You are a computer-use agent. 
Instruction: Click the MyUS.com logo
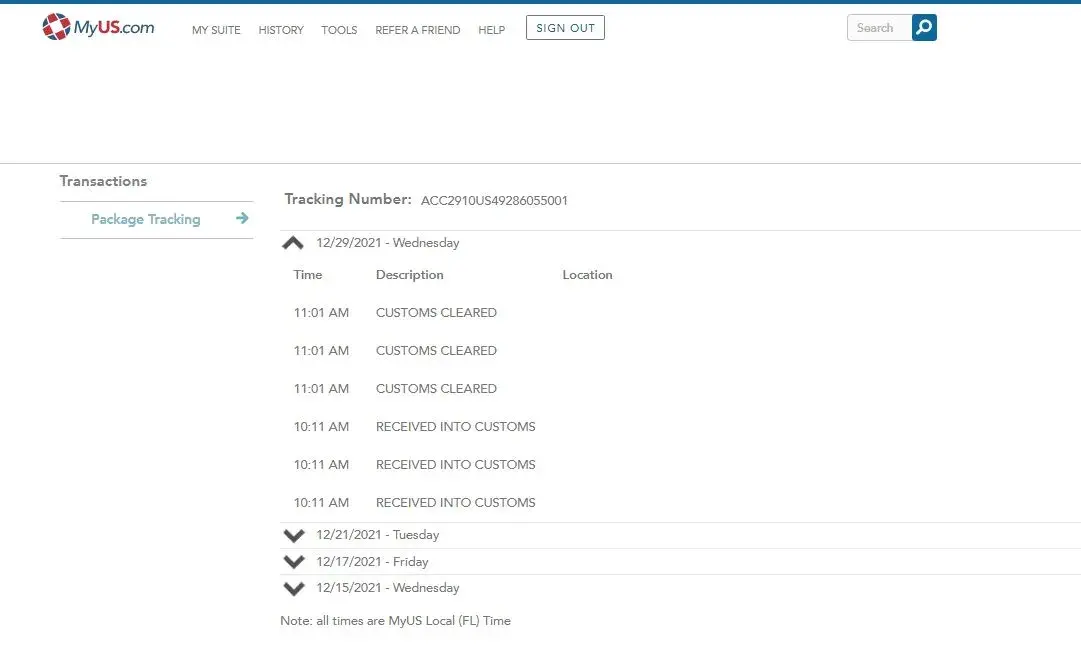[x=98, y=28]
